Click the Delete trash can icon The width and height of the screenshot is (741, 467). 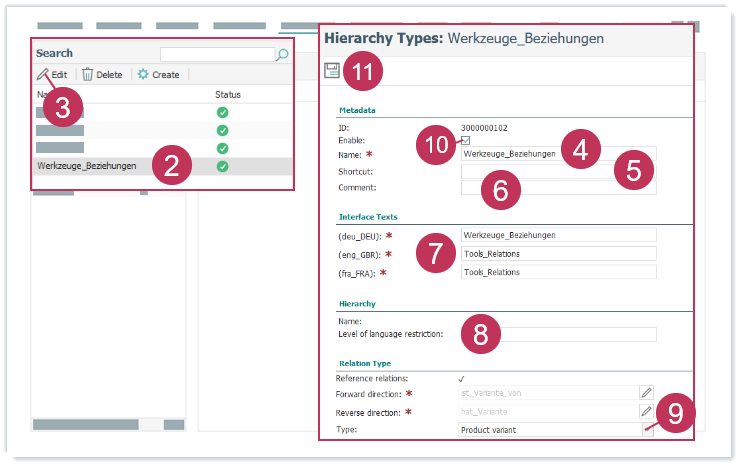click(88, 74)
